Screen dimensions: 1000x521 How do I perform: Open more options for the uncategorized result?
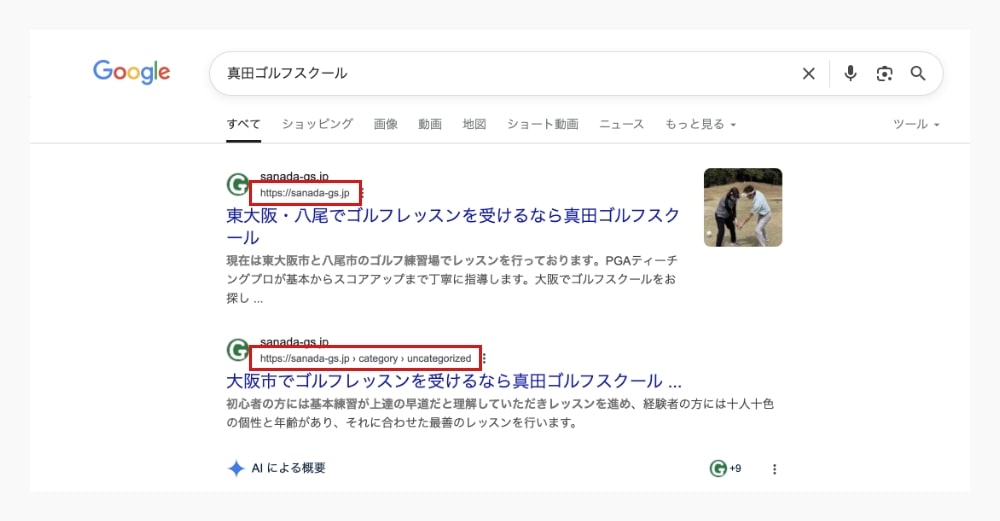485,358
